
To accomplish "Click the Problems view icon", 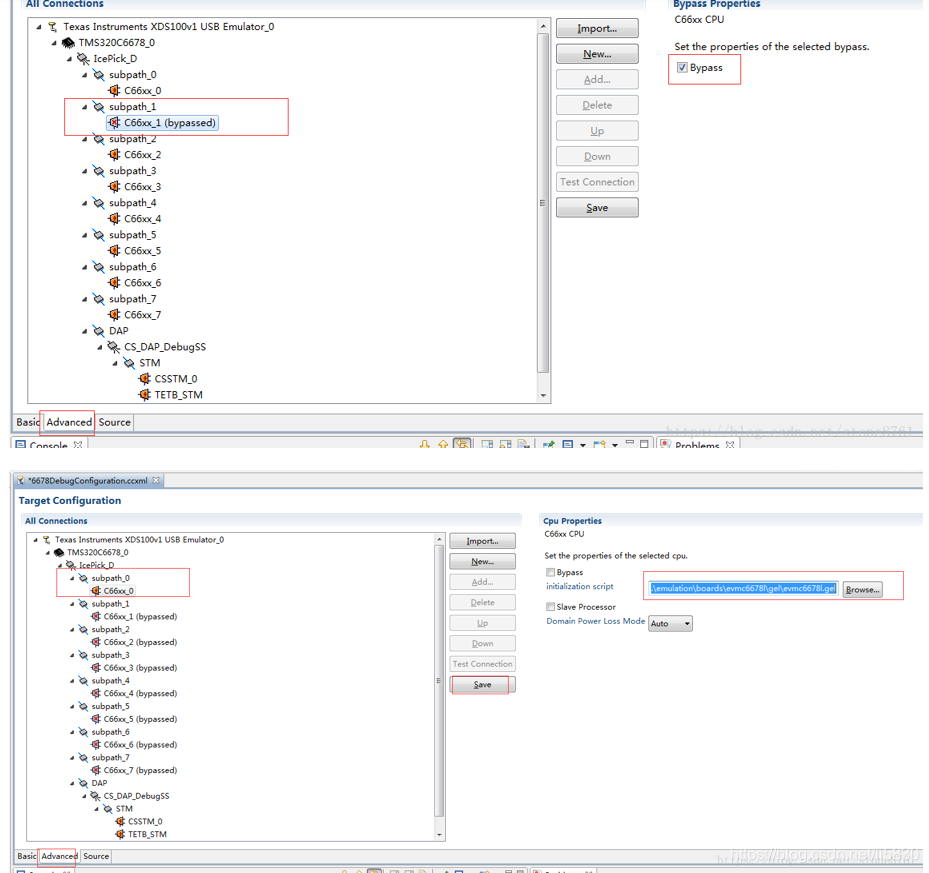I will (666, 444).
